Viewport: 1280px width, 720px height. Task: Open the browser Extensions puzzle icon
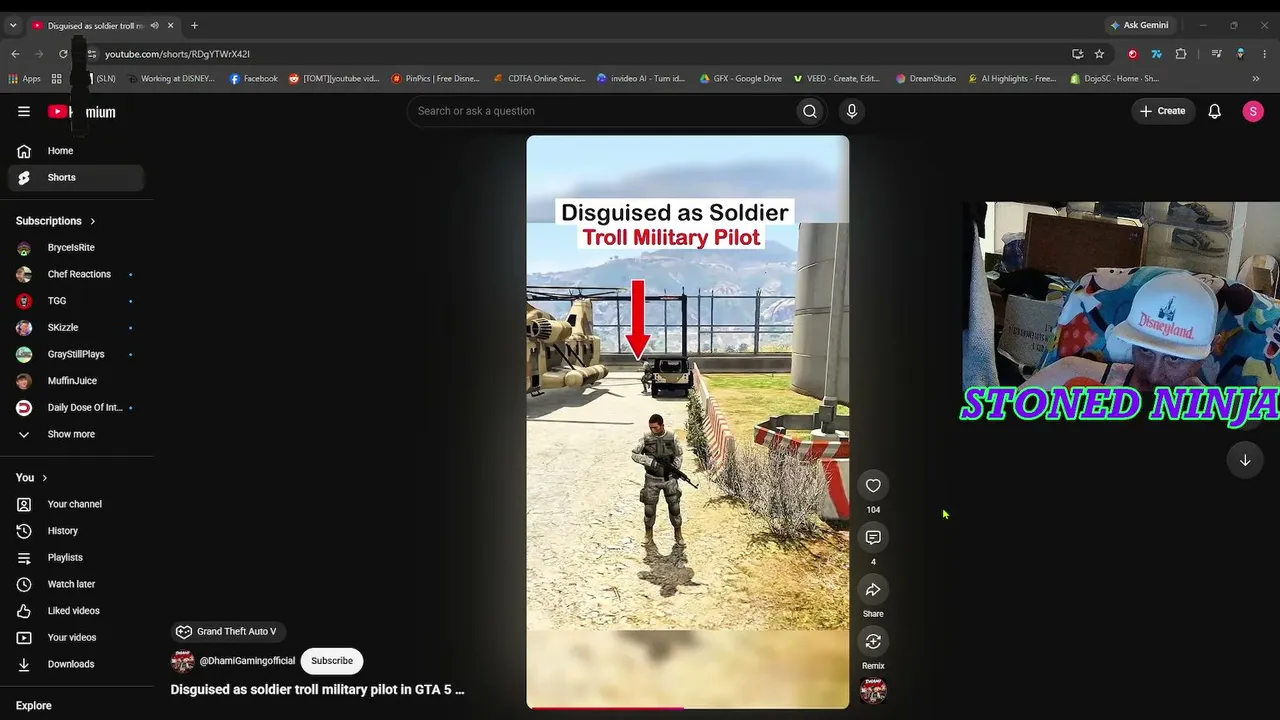click(x=1181, y=54)
